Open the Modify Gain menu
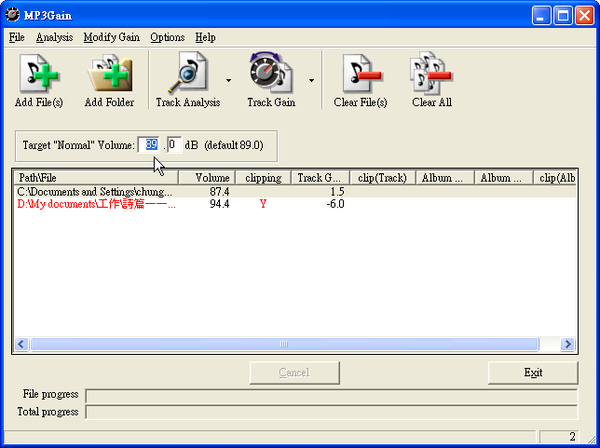Image resolution: width=600 pixels, height=448 pixels. pyautogui.click(x=111, y=37)
